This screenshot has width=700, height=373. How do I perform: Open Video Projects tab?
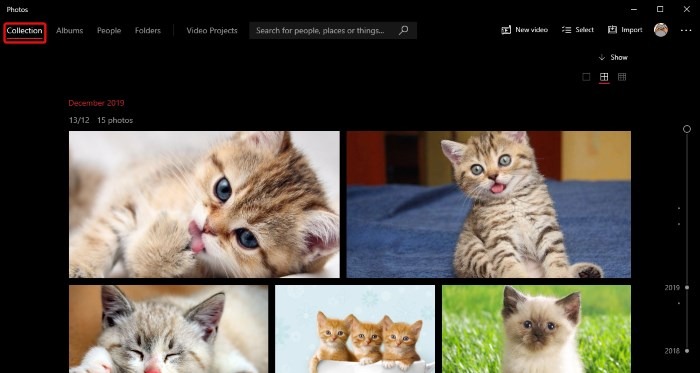tap(212, 31)
